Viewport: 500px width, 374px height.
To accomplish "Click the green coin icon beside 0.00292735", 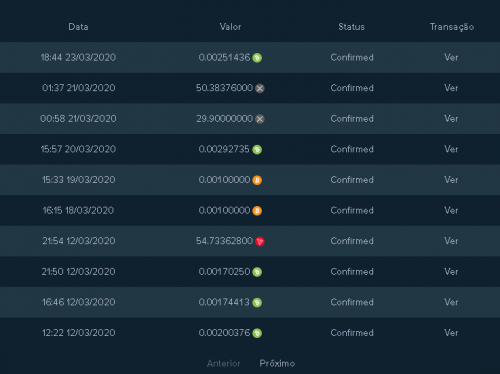I will [x=257, y=150].
